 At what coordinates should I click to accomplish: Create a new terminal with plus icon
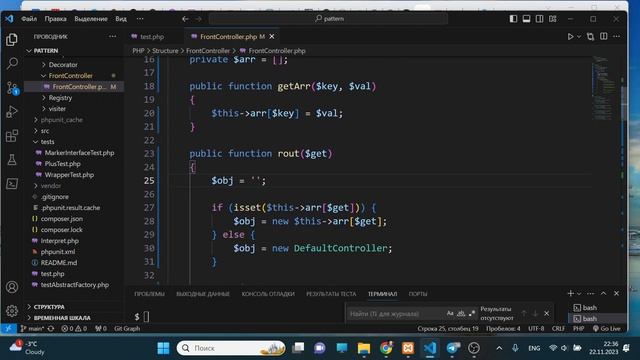point(570,293)
